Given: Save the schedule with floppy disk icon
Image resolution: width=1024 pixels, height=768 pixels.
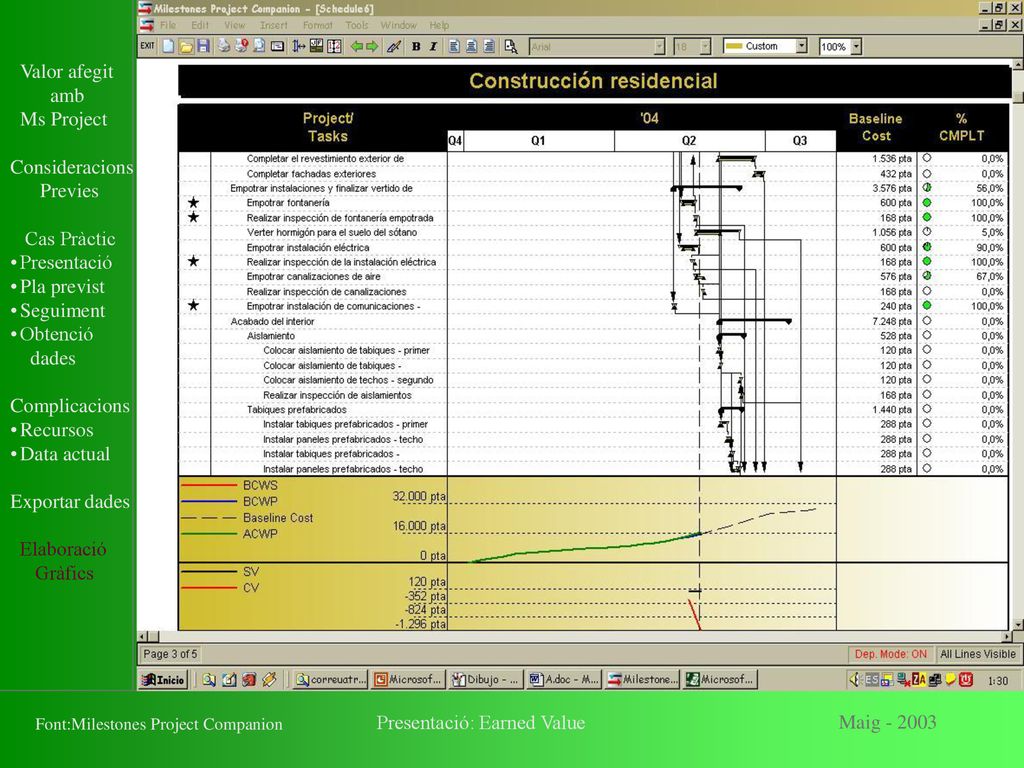Looking at the screenshot, I should point(203,46).
